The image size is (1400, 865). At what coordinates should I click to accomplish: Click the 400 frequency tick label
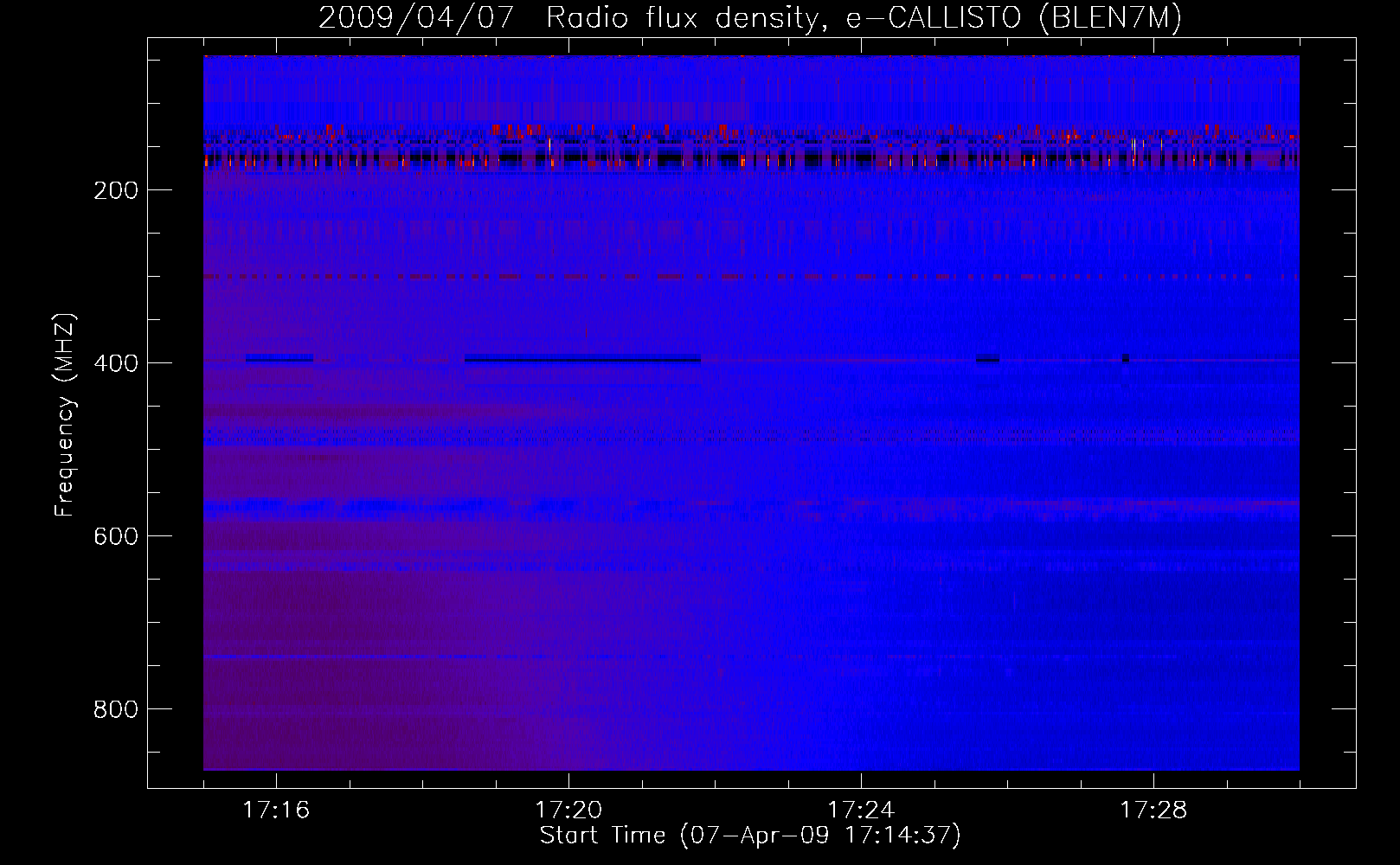[116, 363]
